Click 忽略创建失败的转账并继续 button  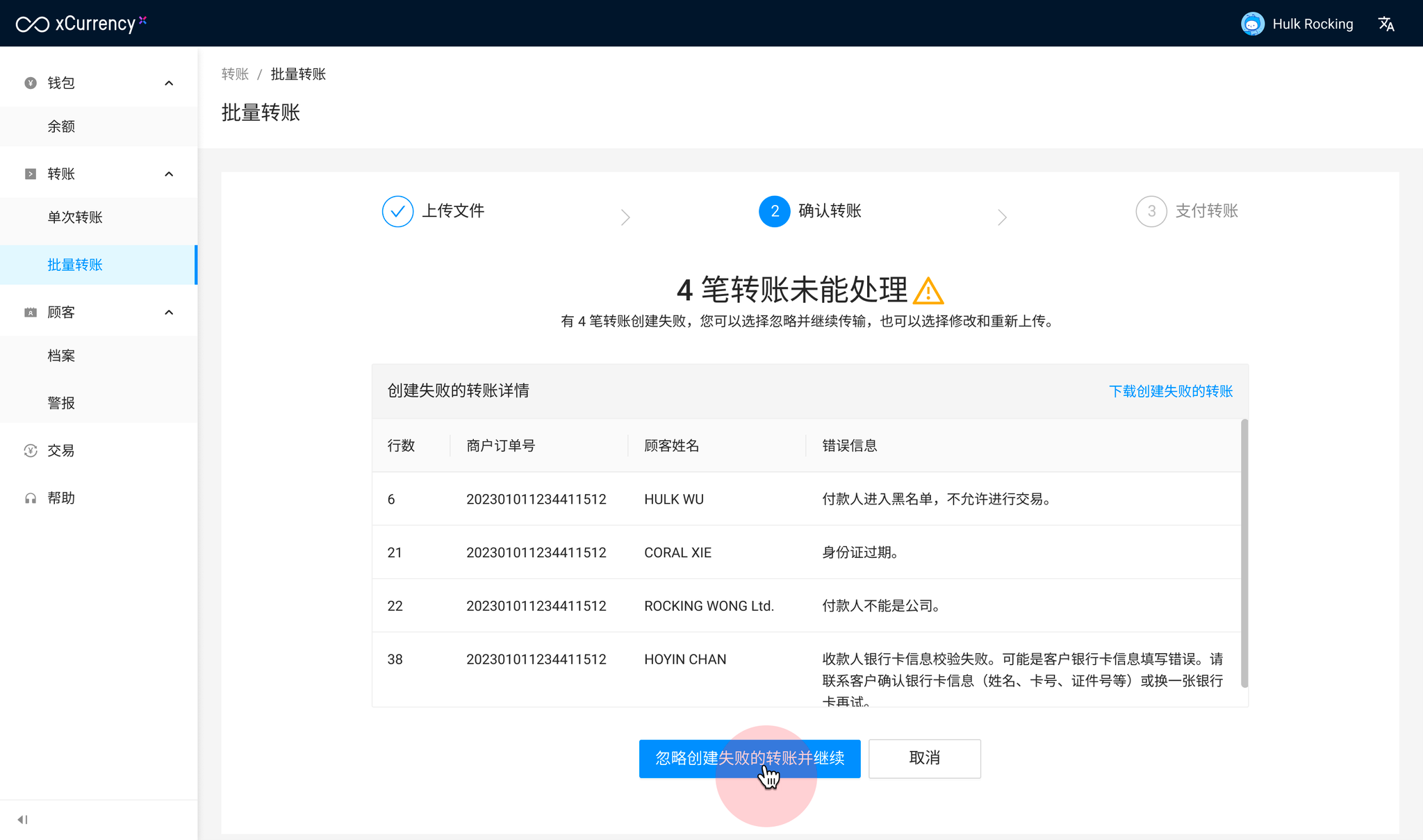[x=749, y=758]
